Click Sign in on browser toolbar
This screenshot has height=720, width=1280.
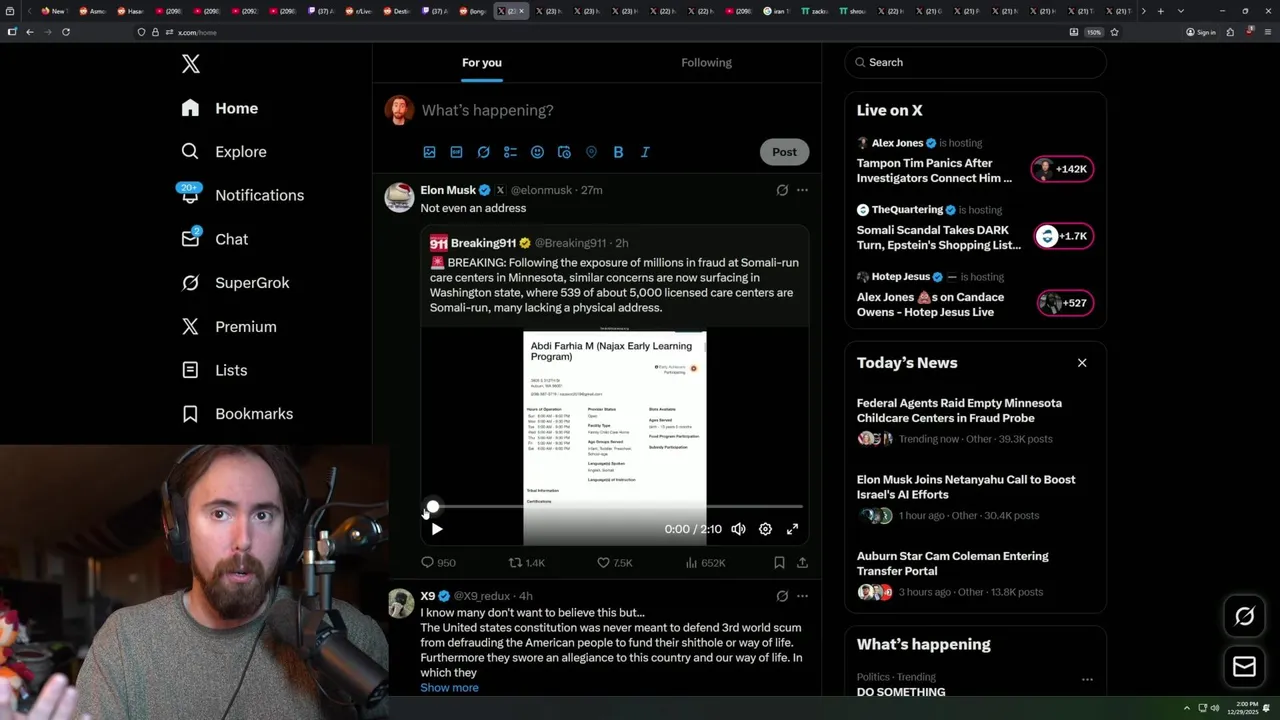pos(1201,32)
